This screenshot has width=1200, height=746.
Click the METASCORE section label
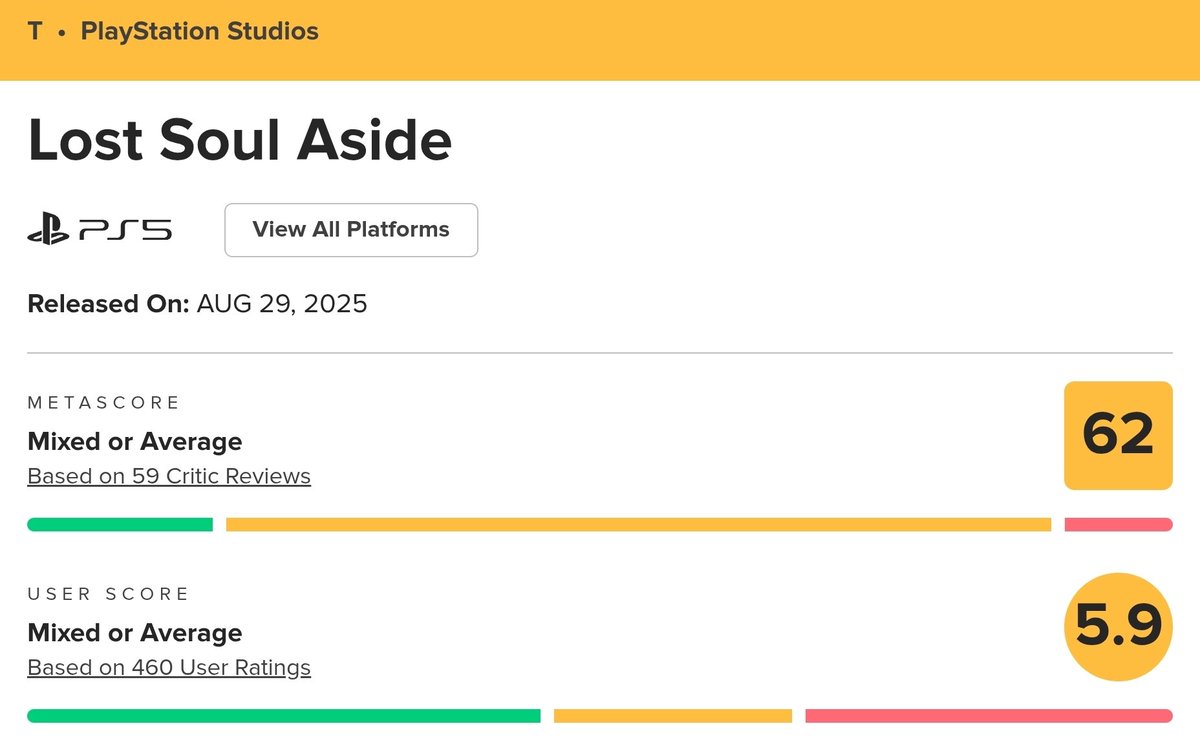(x=104, y=403)
